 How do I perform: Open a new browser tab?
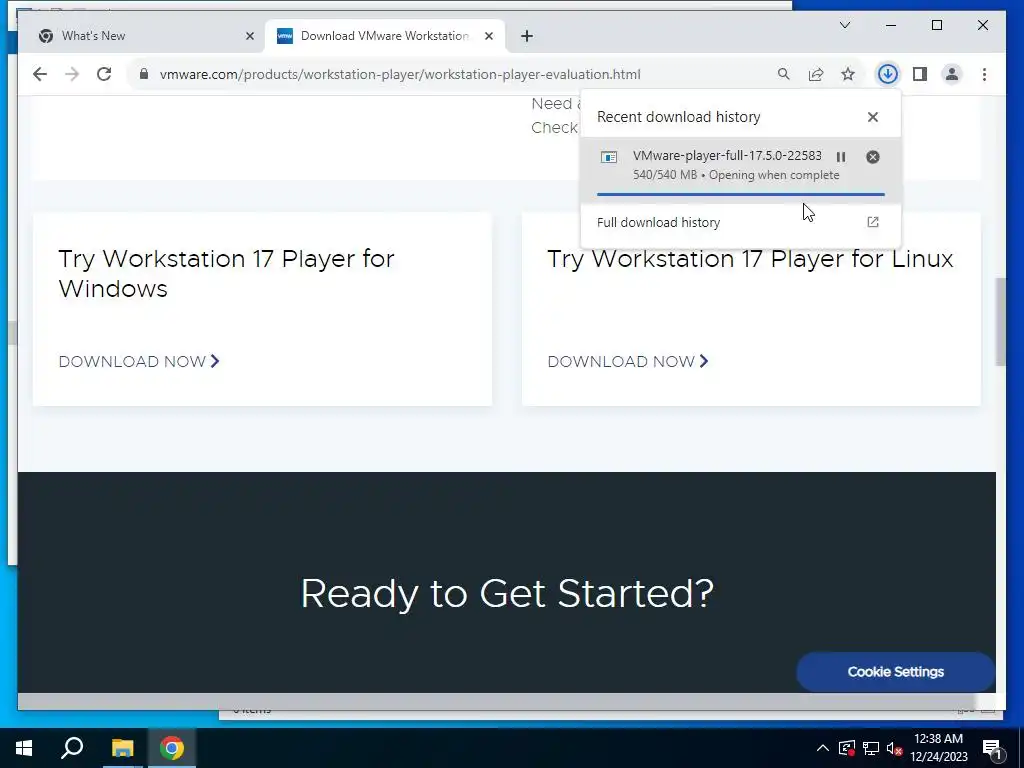click(x=527, y=37)
